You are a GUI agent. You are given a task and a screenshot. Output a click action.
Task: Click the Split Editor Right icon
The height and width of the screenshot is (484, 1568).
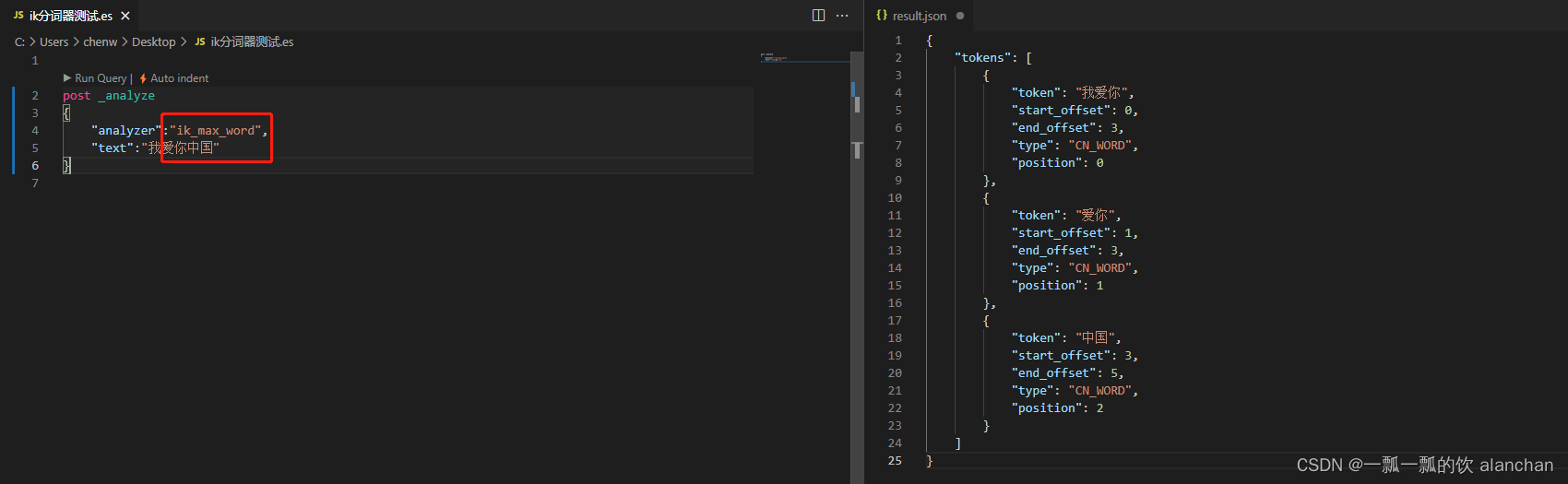click(x=818, y=16)
